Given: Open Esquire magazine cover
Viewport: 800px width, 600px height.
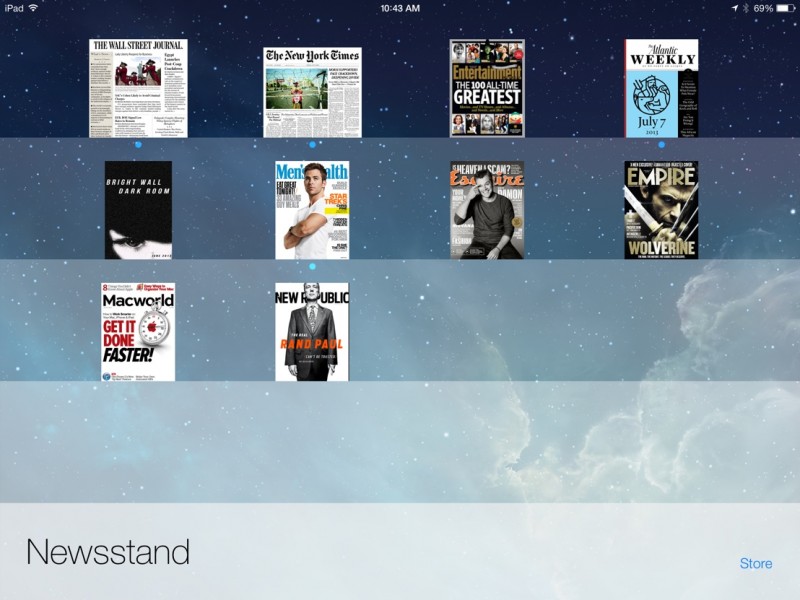Looking at the screenshot, I should tap(487, 210).
